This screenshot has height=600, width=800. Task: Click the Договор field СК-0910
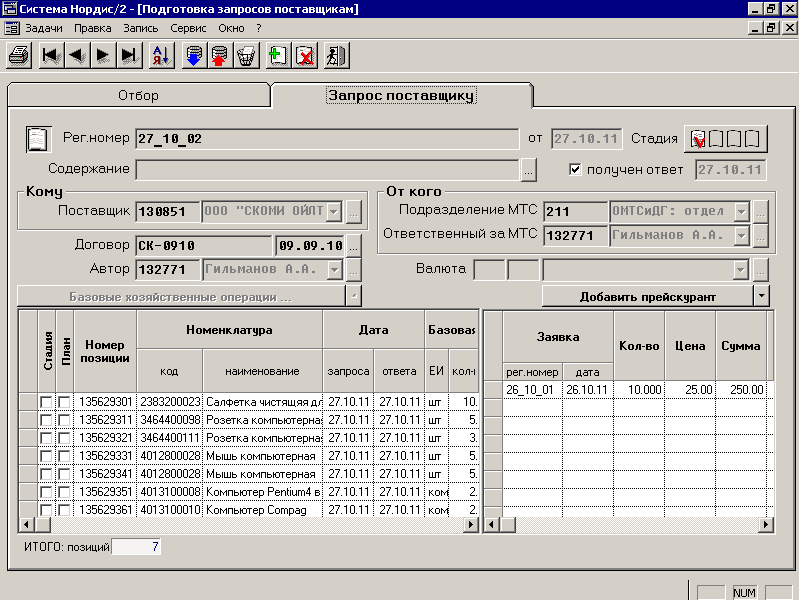click(204, 245)
